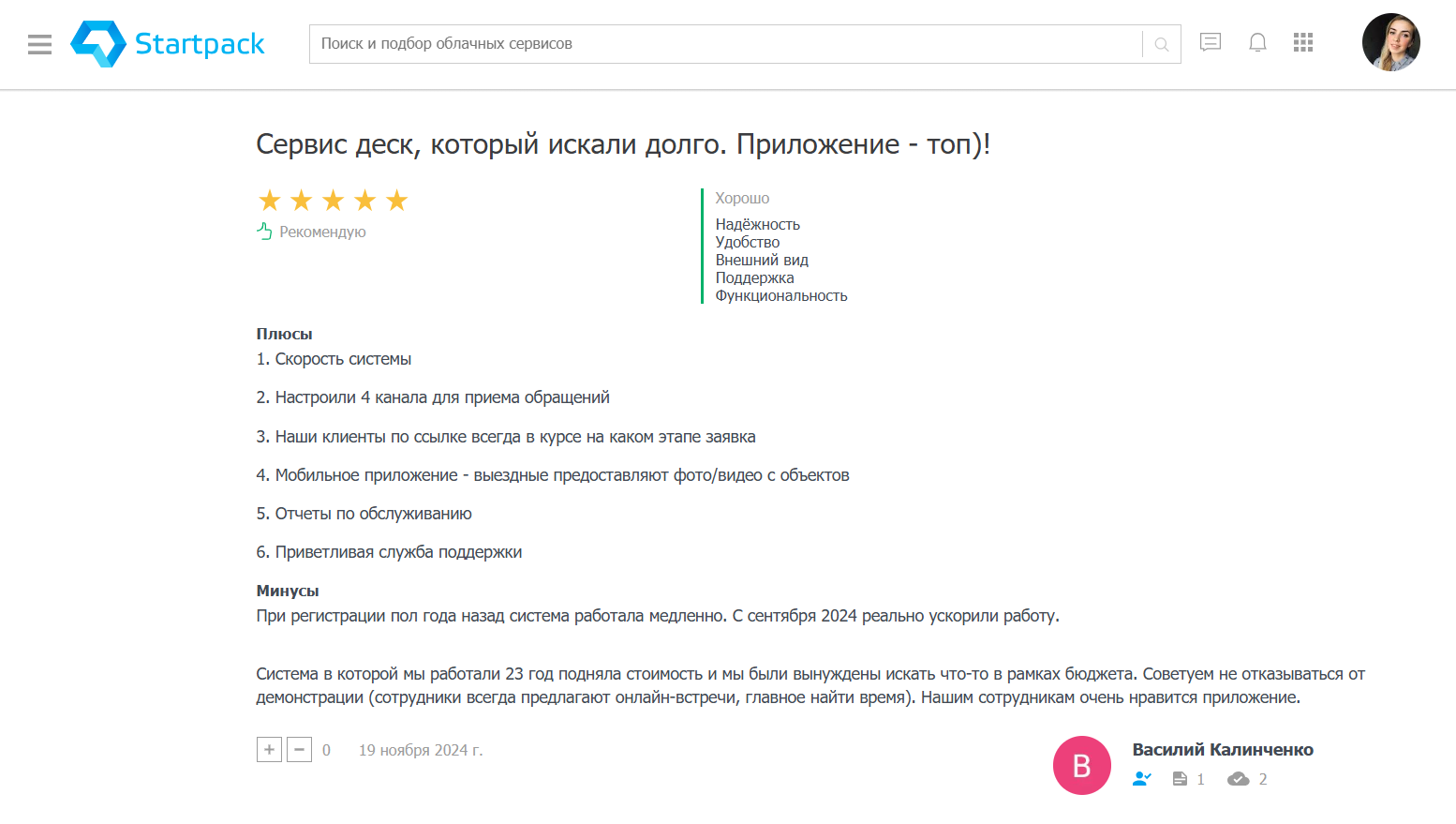Open your profile via the avatar photo

coord(1390,42)
